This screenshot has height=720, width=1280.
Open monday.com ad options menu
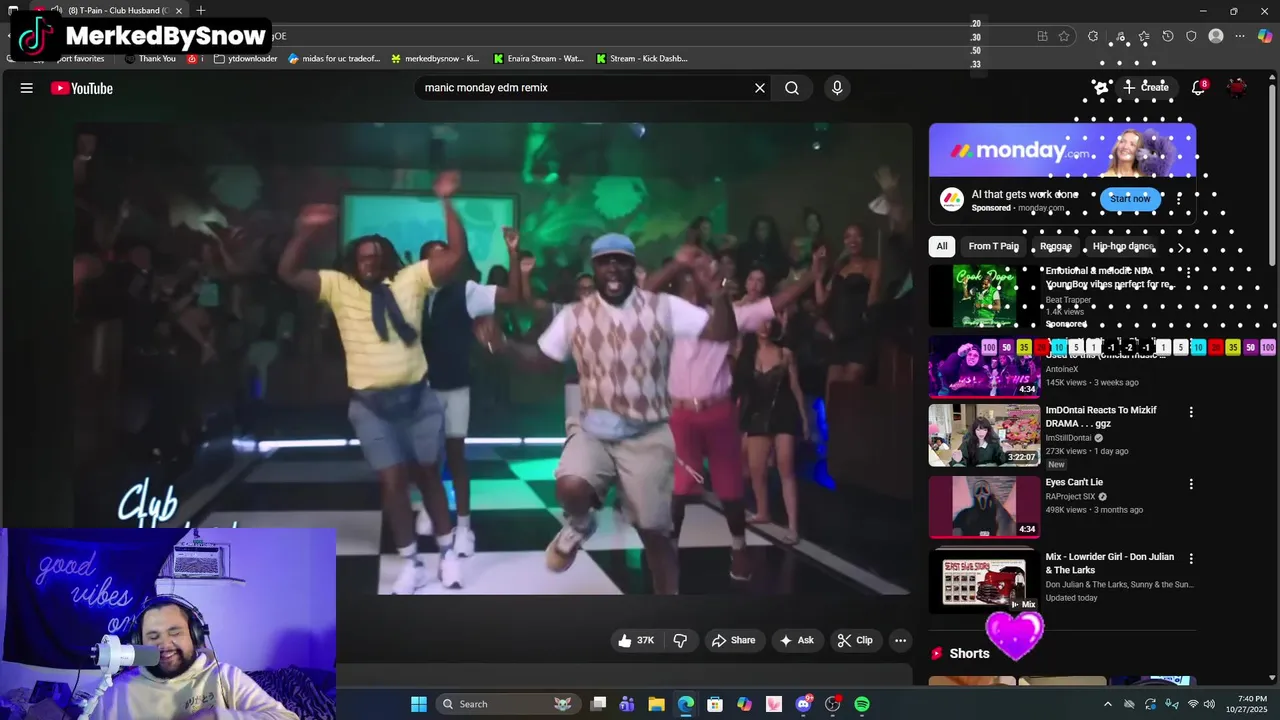[x=1179, y=199]
